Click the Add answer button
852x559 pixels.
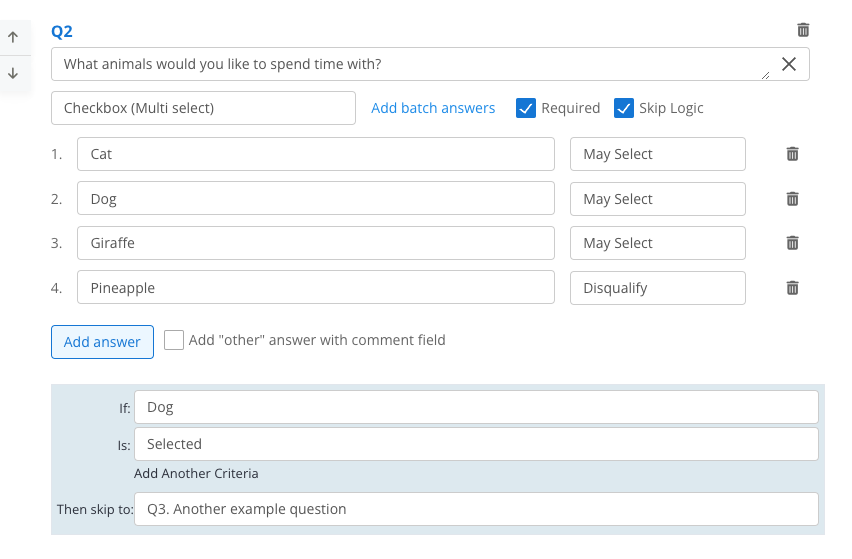[102, 342]
